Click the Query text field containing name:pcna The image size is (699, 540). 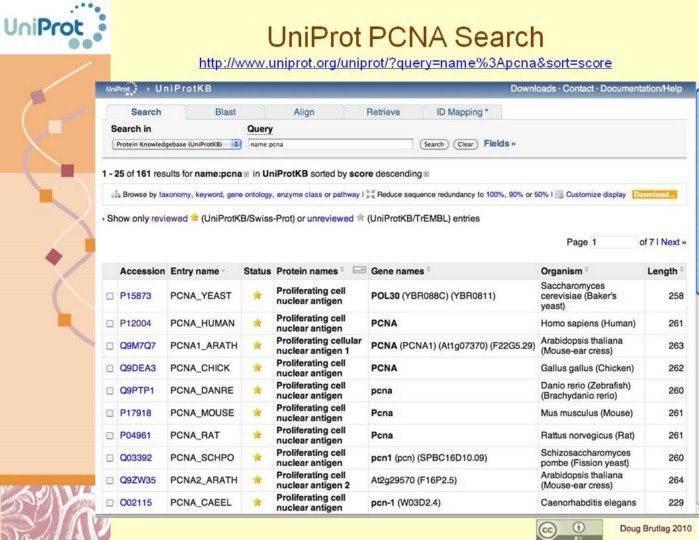point(329,144)
